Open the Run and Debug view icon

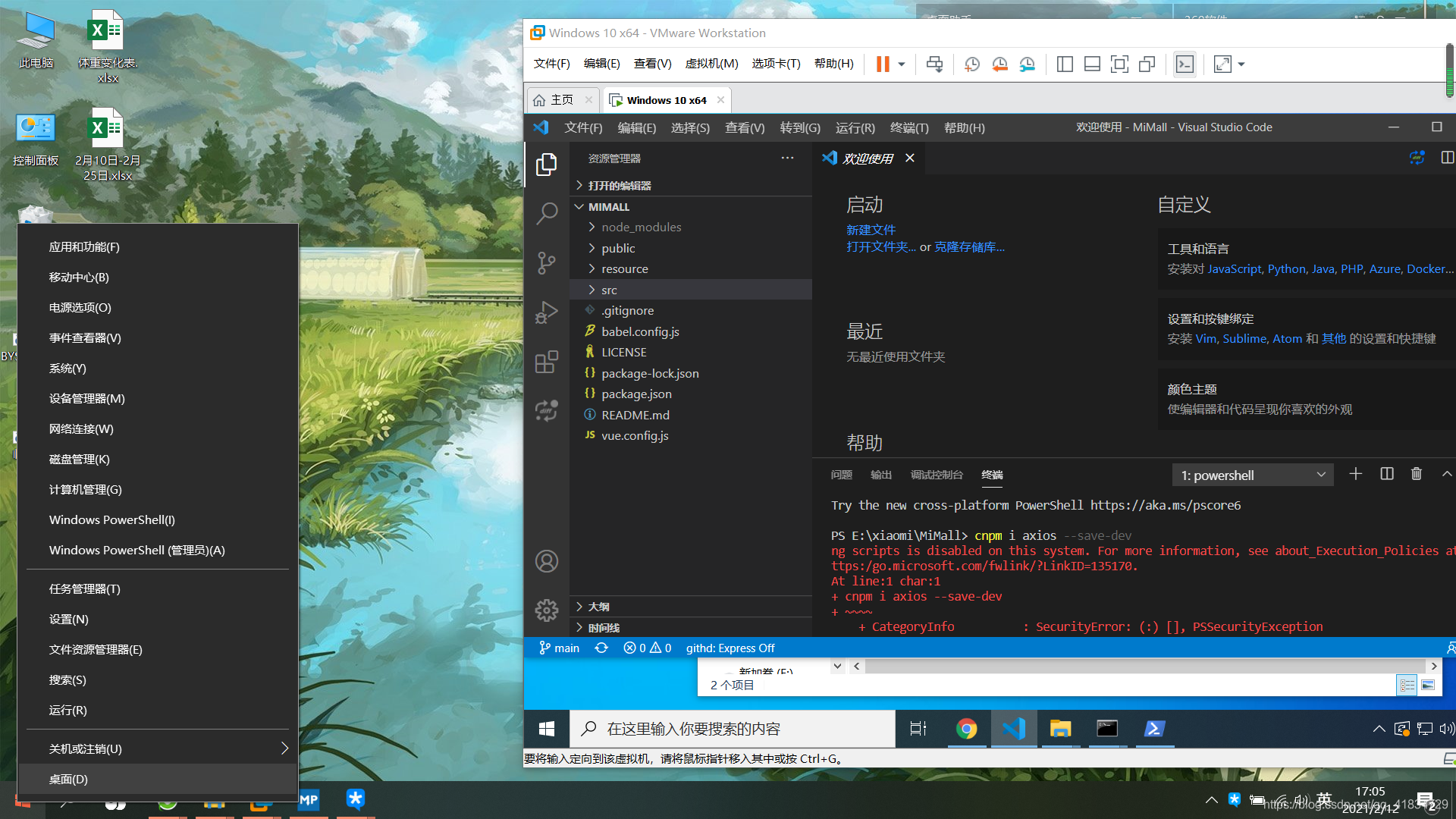[x=546, y=312]
